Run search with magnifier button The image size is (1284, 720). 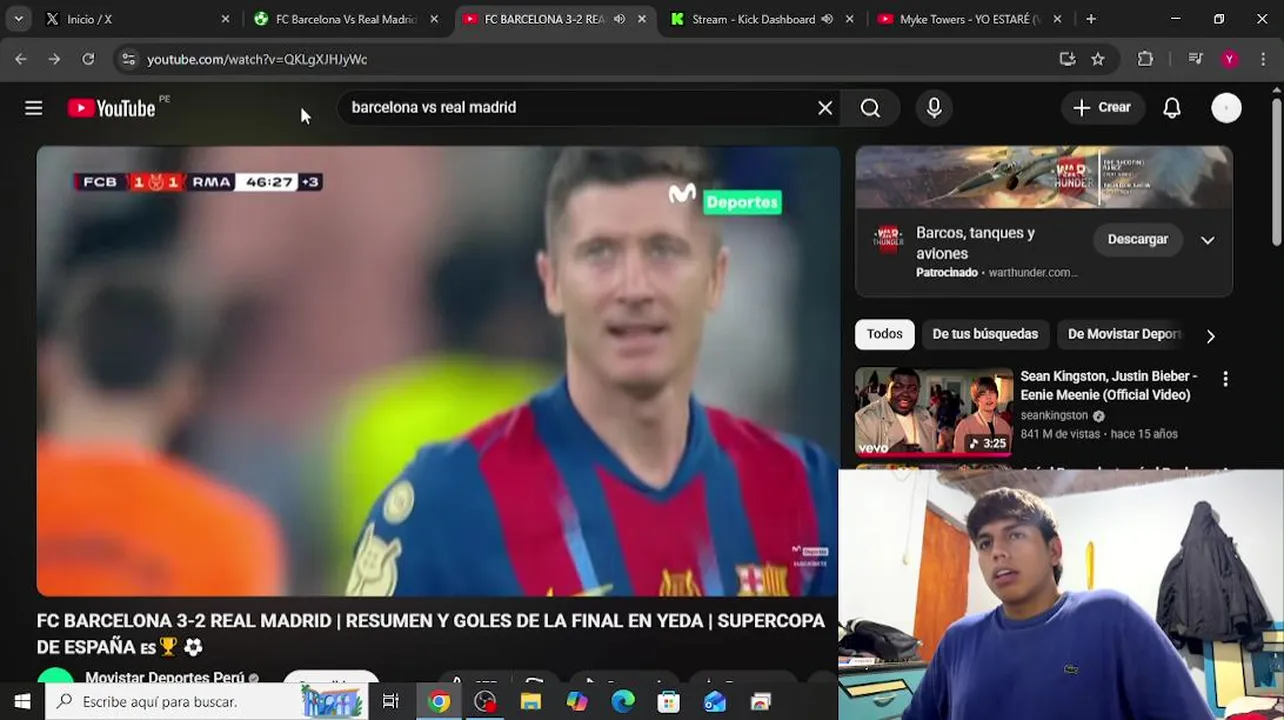[x=870, y=108]
